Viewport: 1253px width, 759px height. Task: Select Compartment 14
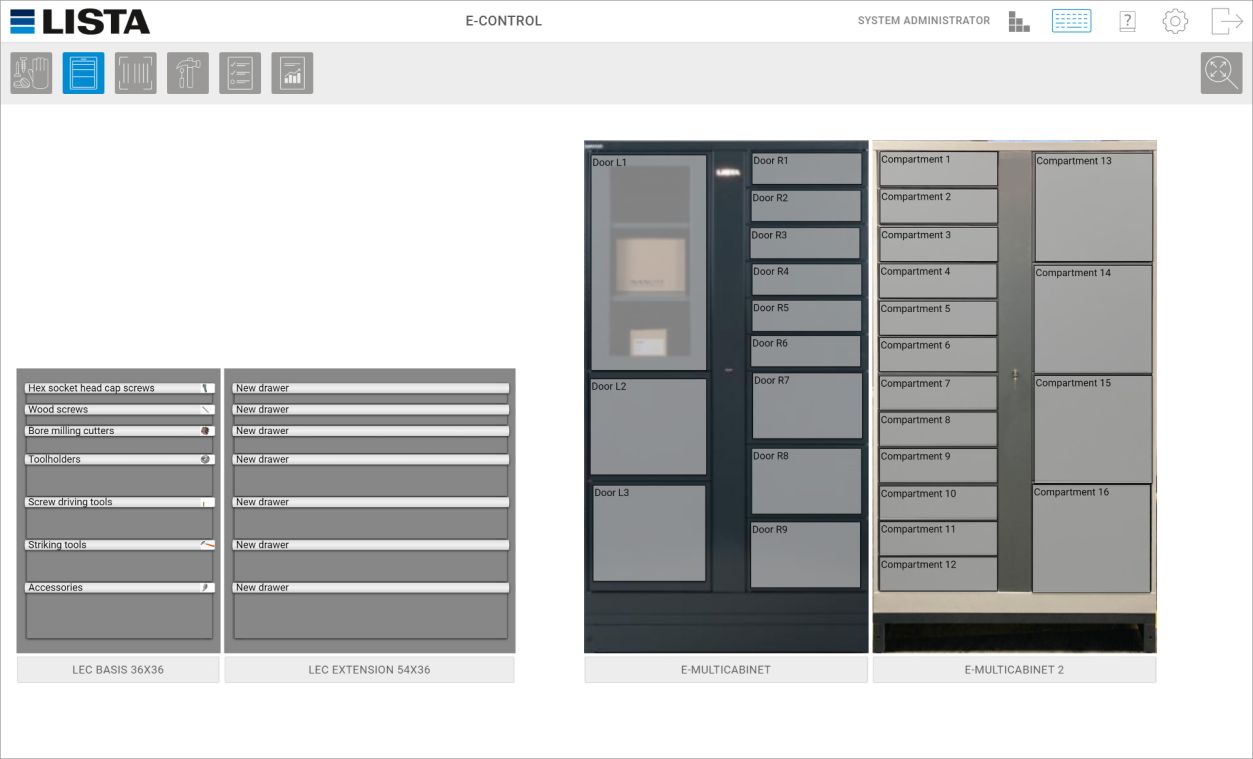tap(1092, 318)
